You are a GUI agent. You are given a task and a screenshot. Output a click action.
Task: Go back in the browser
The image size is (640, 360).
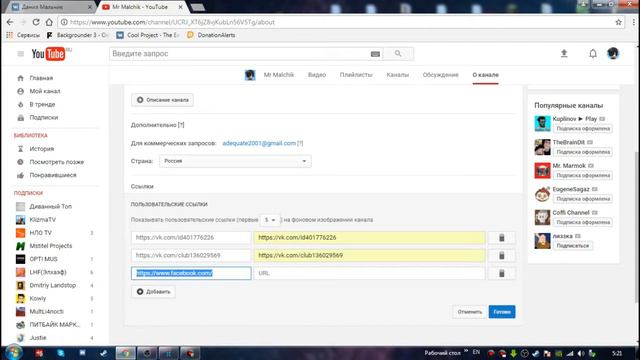click(x=10, y=22)
